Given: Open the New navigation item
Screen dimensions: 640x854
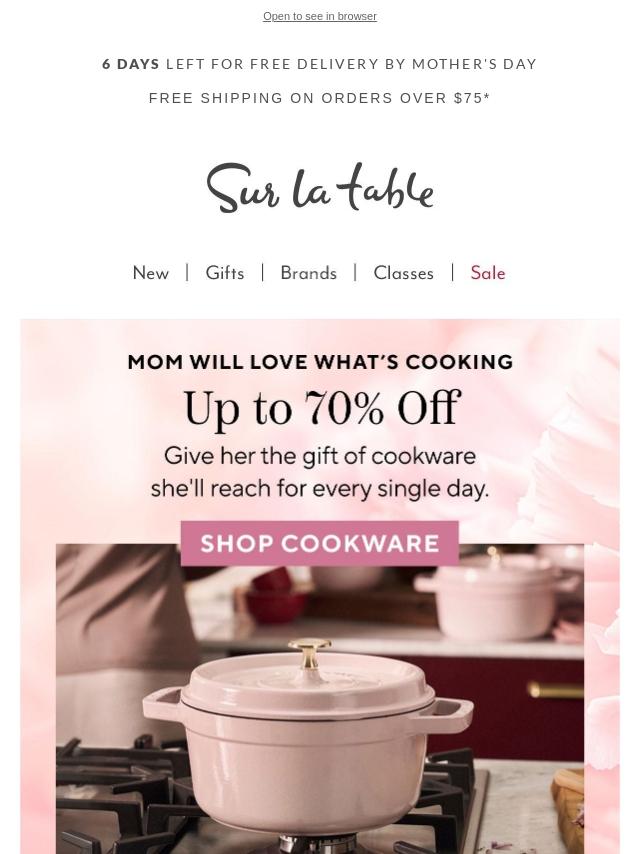Looking at the screenshot, I should (x=151, y=273).
